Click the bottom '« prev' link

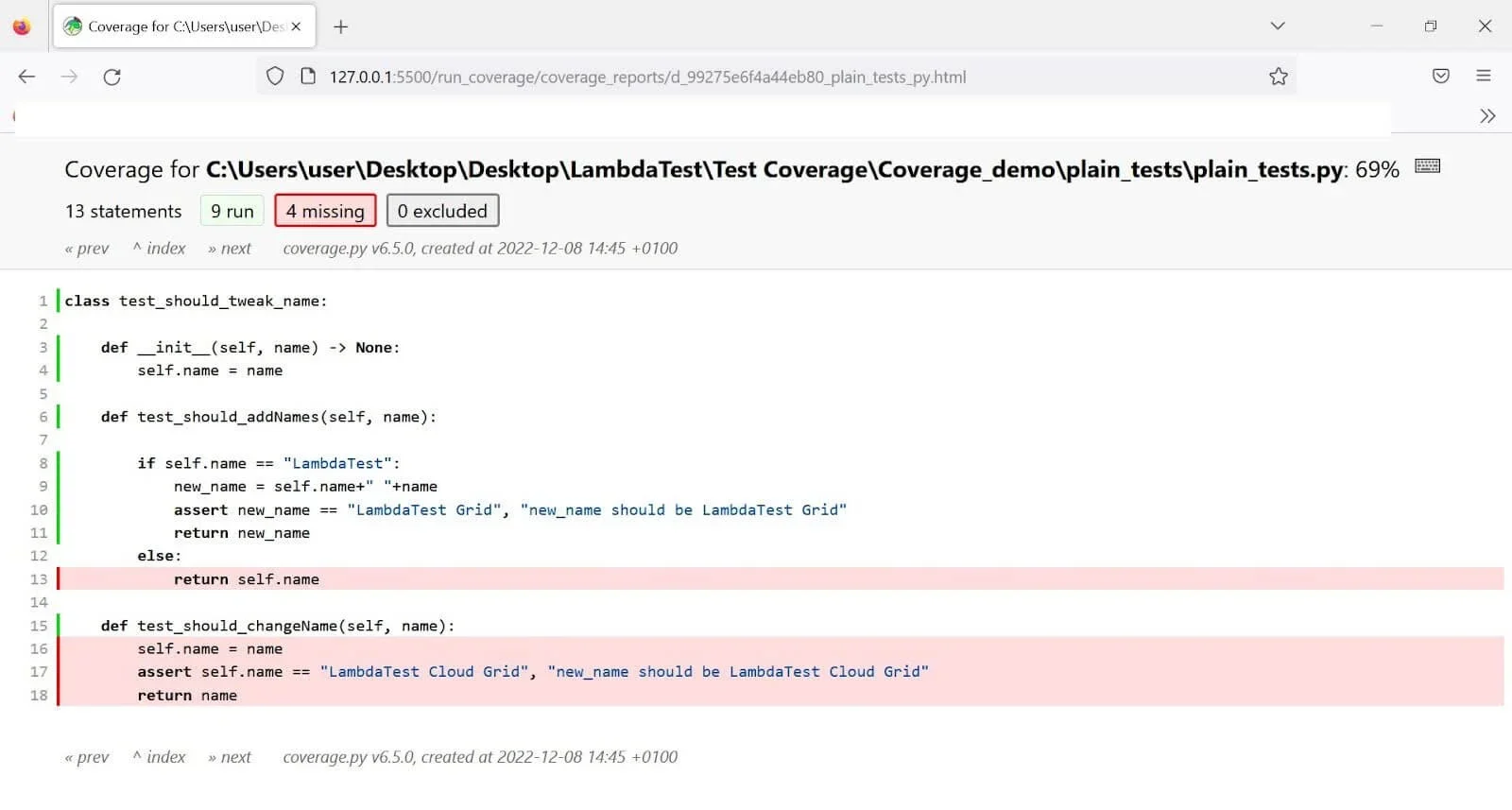(87, 757)
